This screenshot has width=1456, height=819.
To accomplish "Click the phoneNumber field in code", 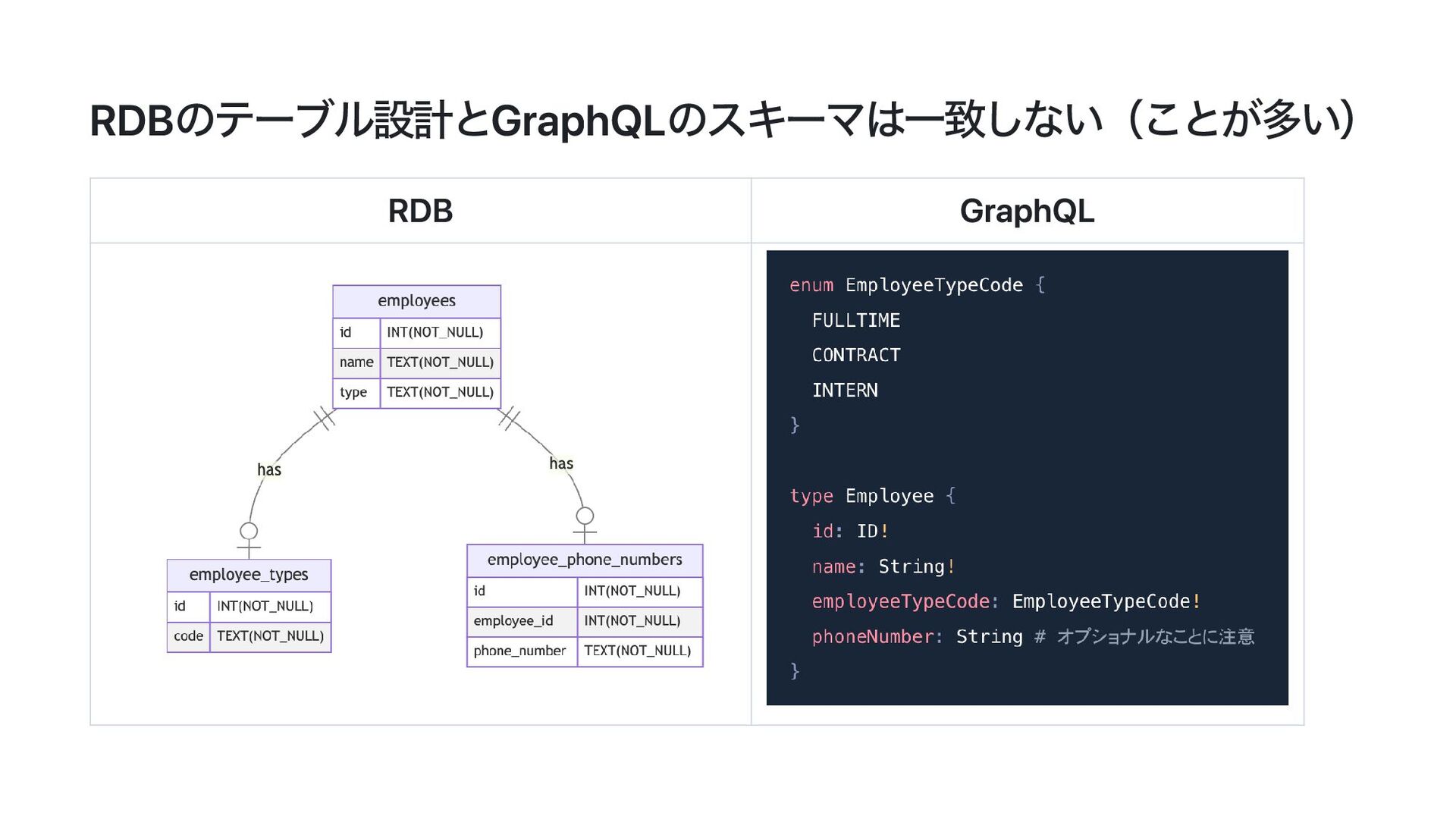I will click(x=872, y=637).
